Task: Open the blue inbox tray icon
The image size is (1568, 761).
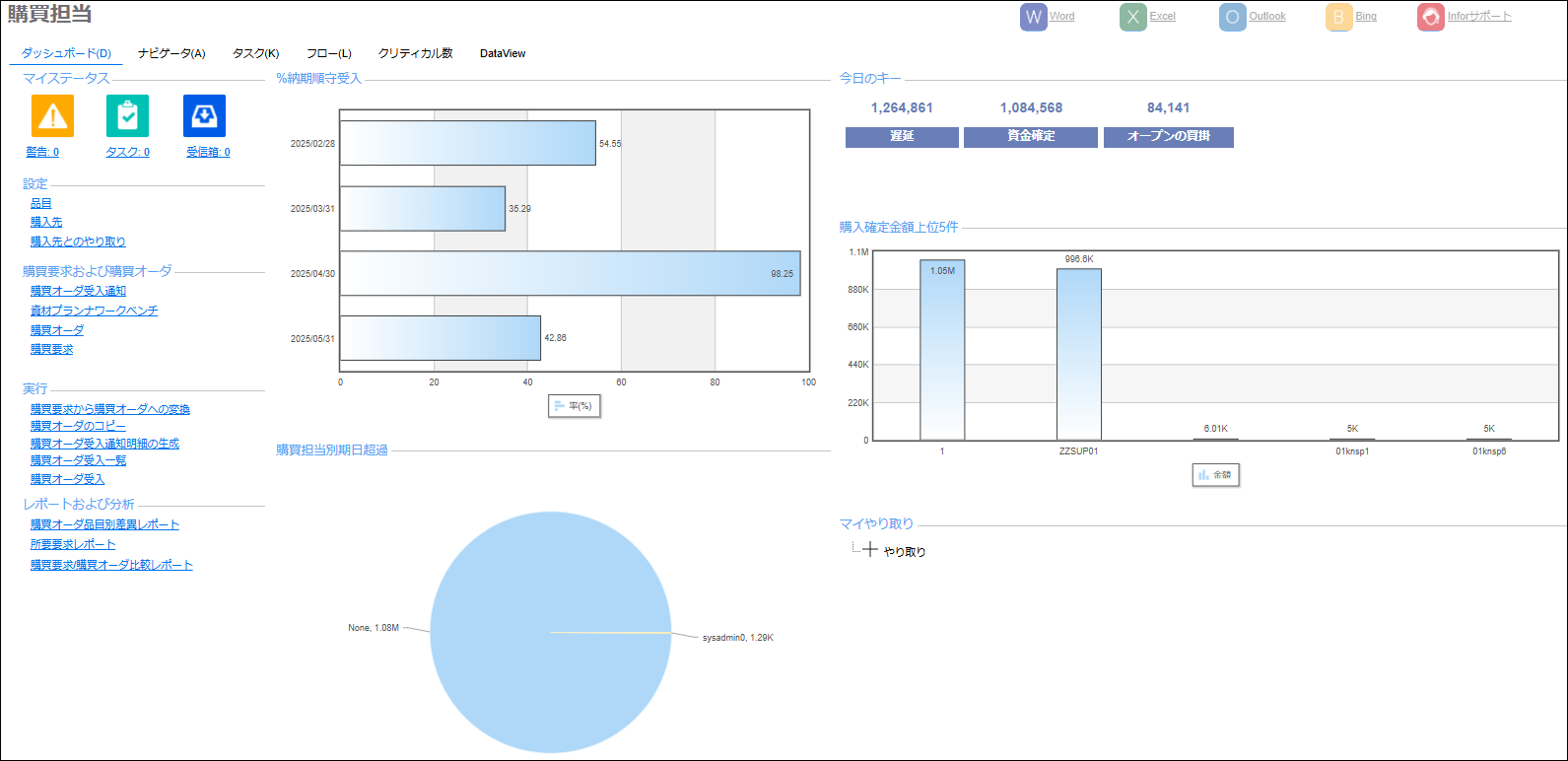Action: (204, 116)
